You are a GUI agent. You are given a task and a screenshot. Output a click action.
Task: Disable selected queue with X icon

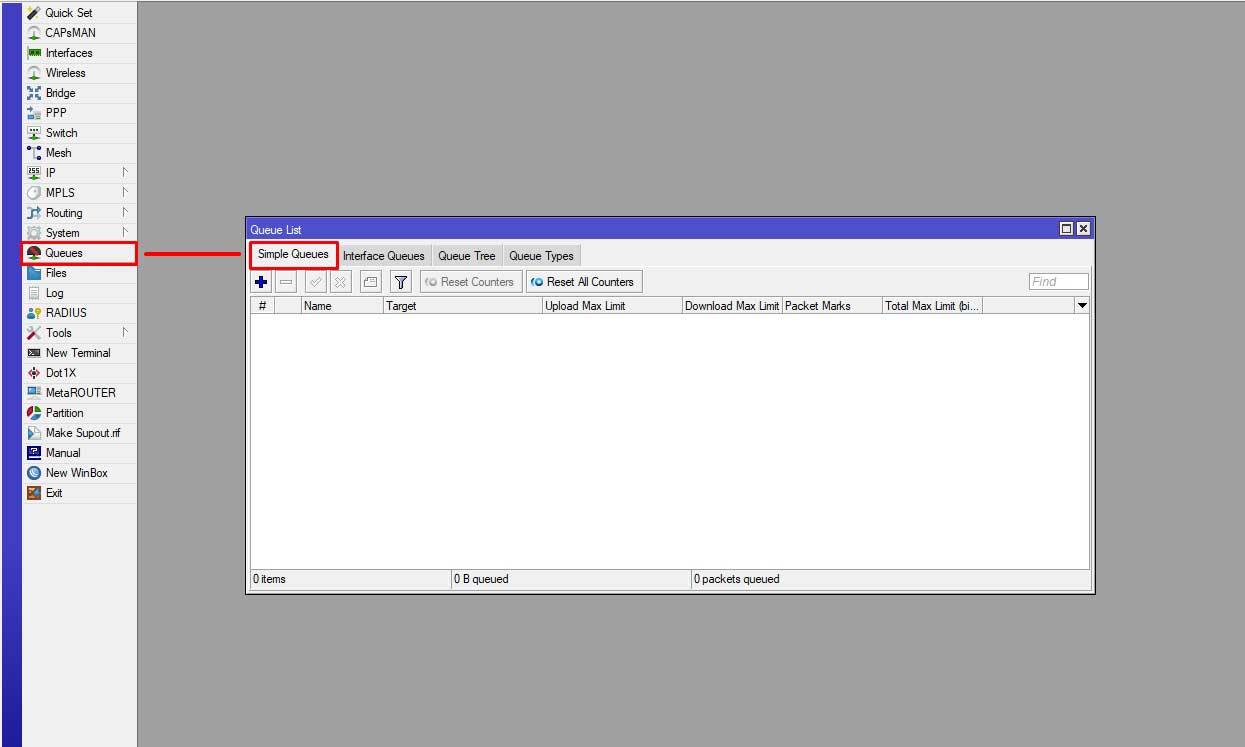pyautogui.click(x=339, y=281)
